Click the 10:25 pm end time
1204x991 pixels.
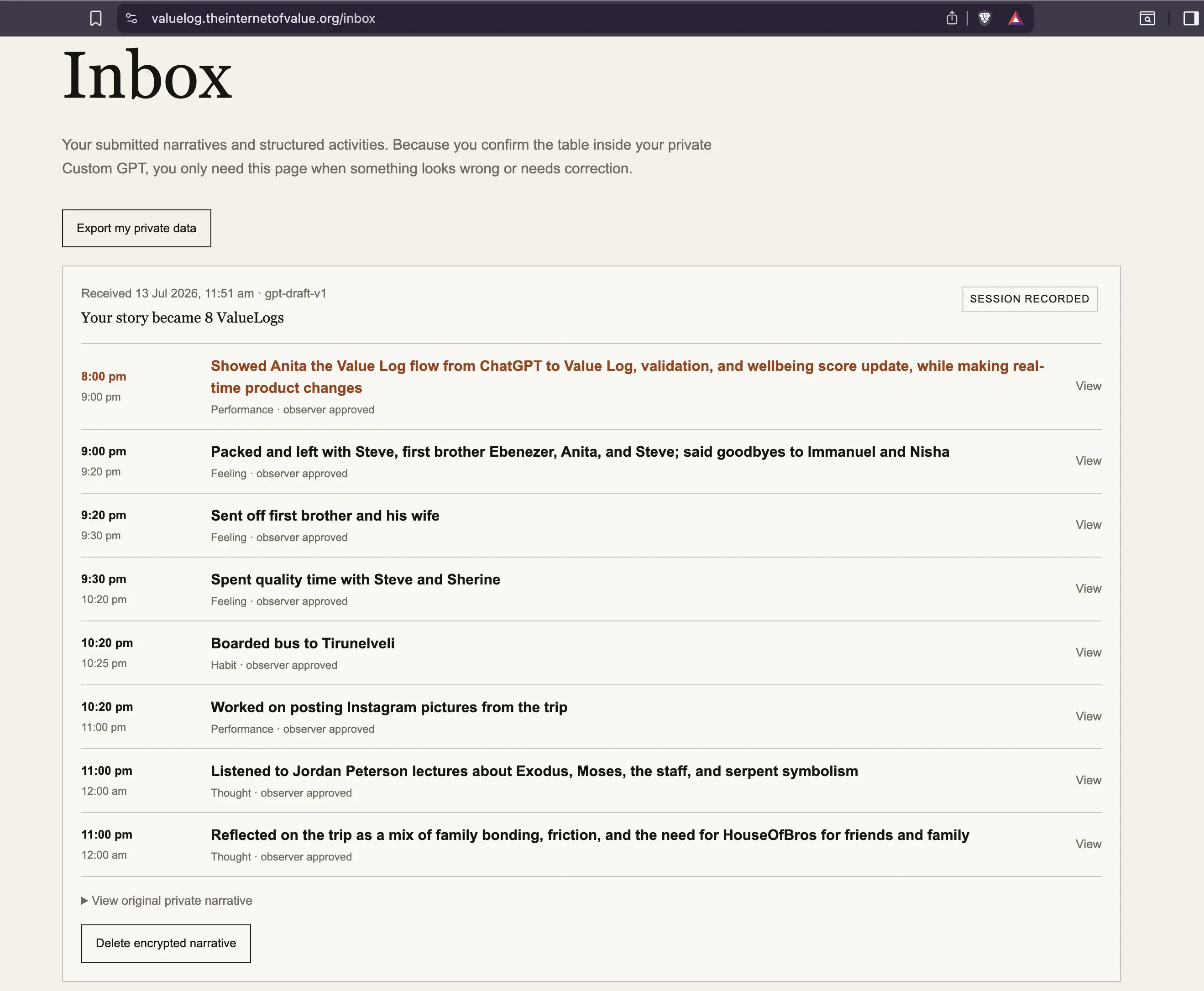tap(104, 663)
